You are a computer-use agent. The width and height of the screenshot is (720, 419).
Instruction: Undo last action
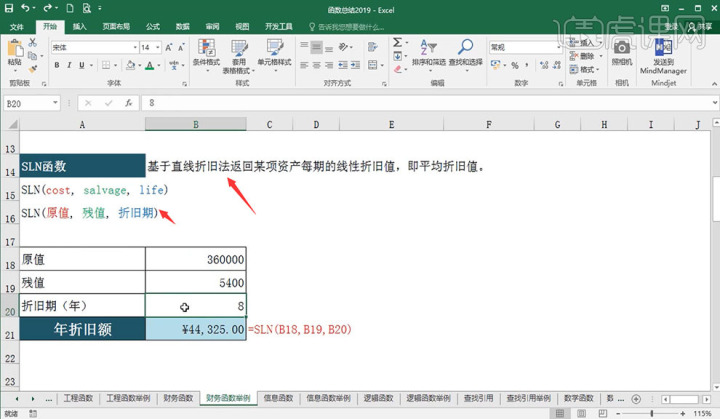tap(25, 8)
